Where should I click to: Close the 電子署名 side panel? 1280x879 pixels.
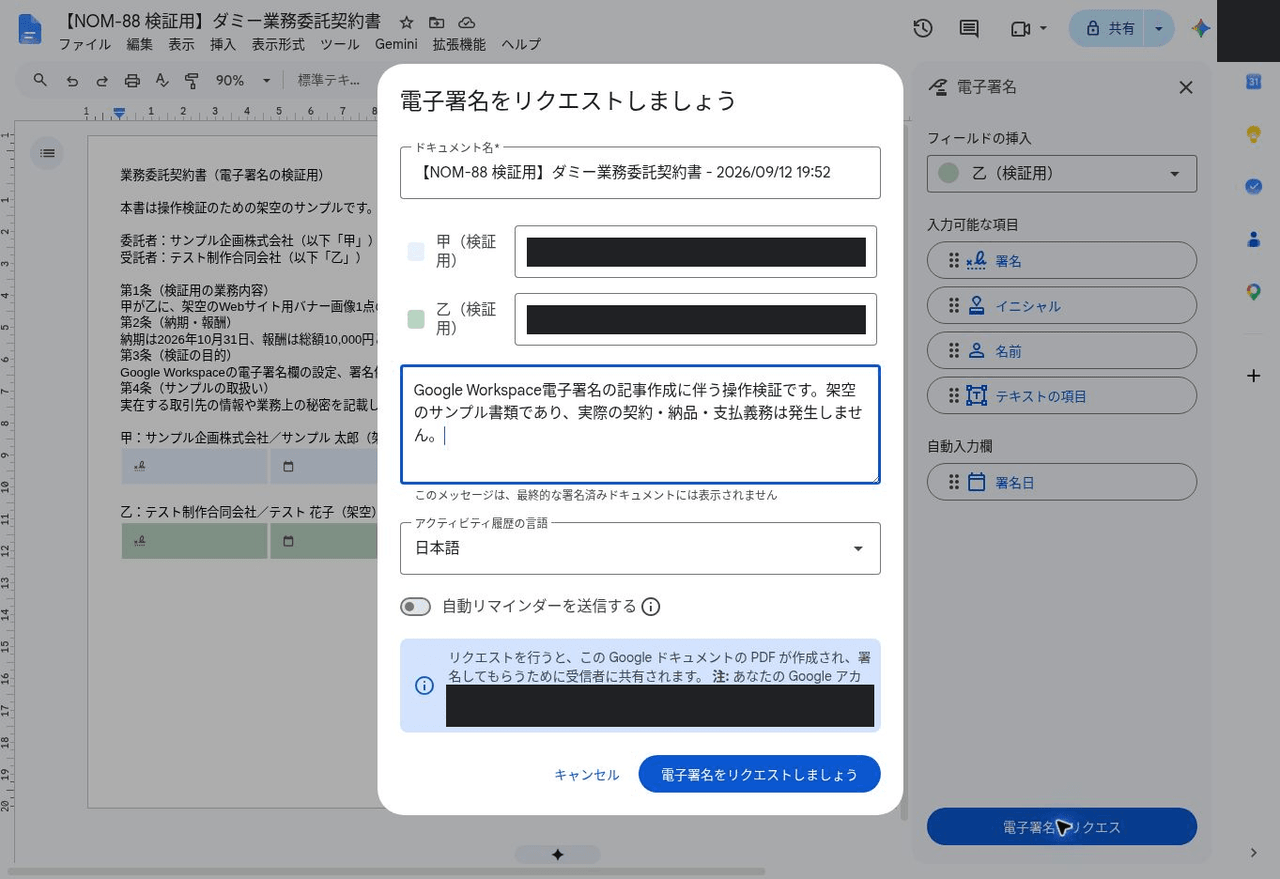[x=1186, y=87]
